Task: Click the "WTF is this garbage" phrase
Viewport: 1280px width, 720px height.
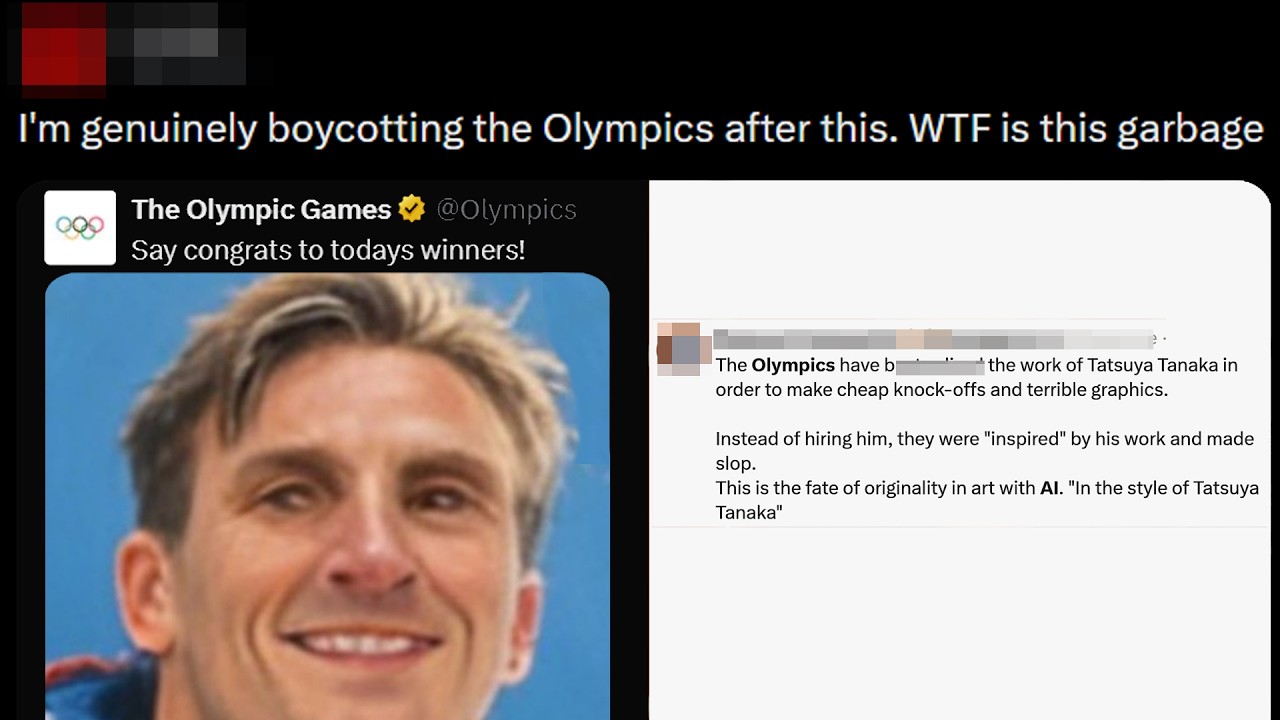Action: 1086,130
